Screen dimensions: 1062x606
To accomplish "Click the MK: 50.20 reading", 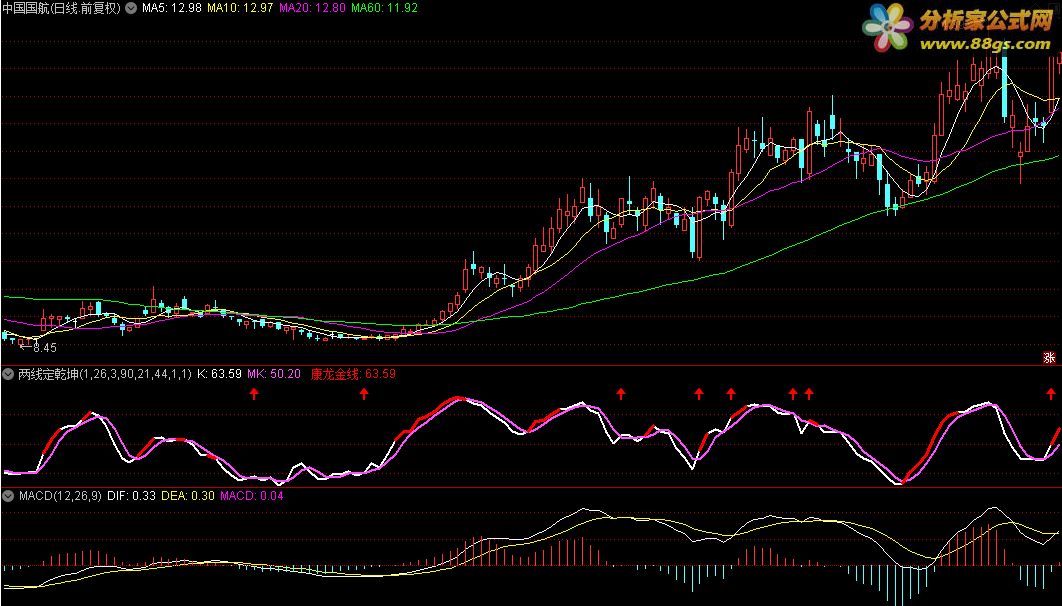I will click(274, 374).
